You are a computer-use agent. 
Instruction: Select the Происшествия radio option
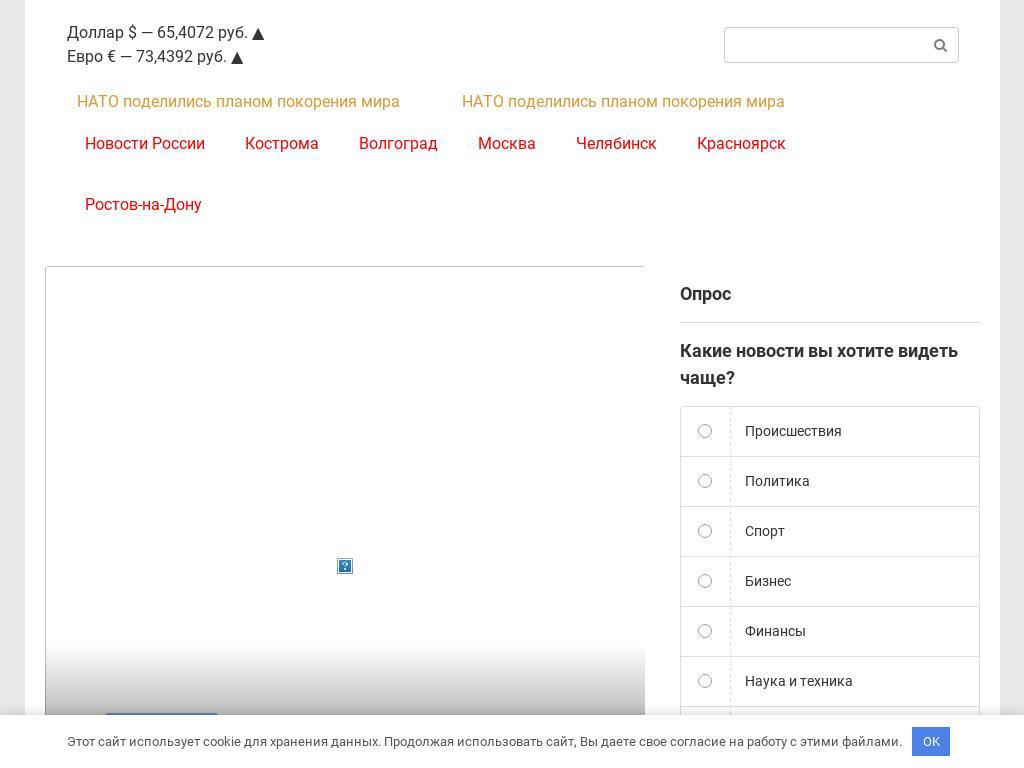(x=705, y=431)
